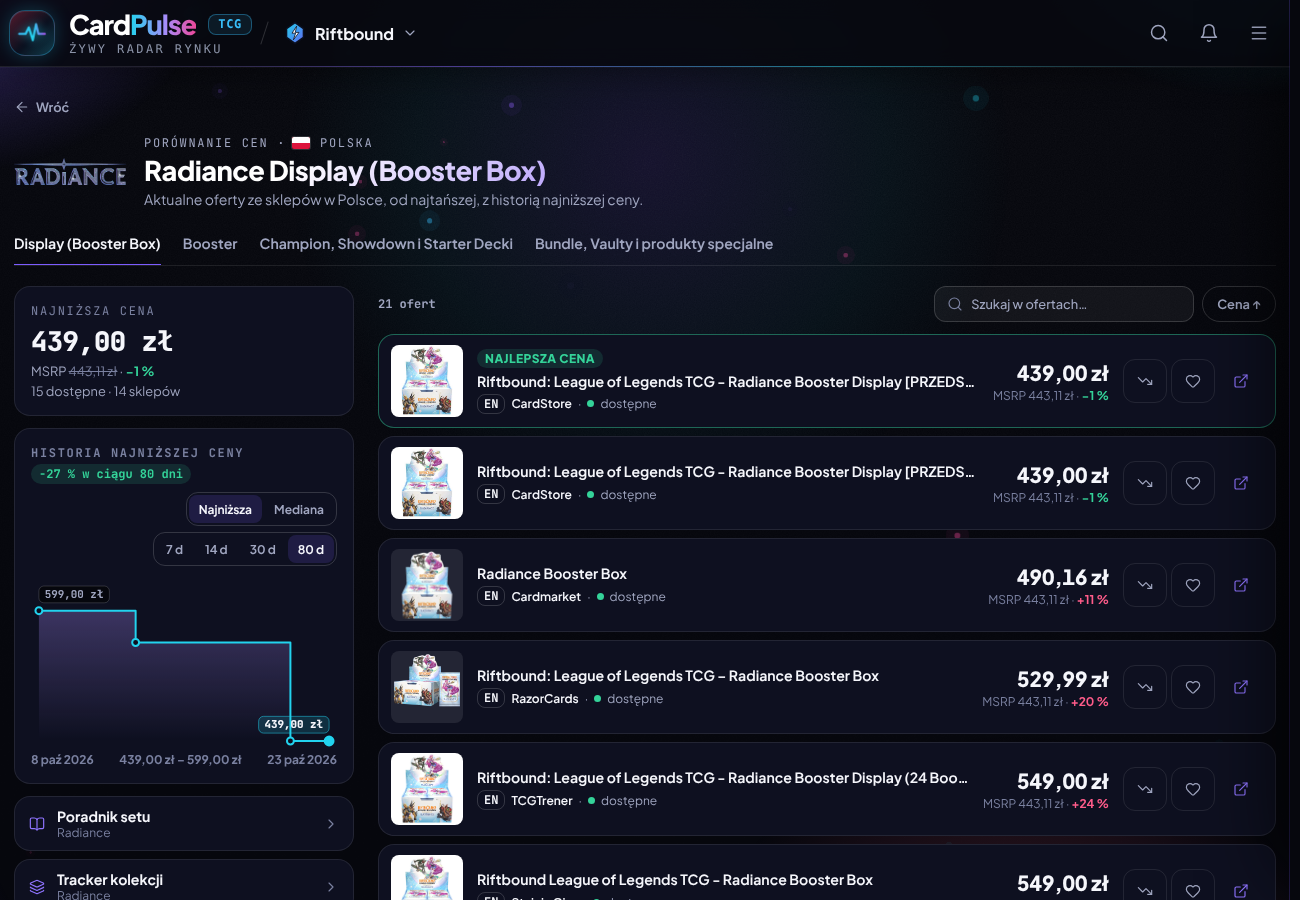
Task: Change sort order with the Cena button
Action: pos(1239,304)
